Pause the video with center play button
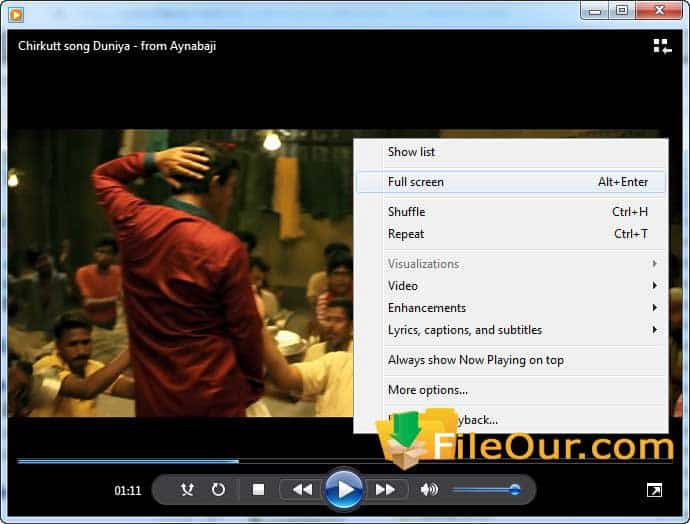The width and height of the screenshot is (690, 524). [343, 489]
